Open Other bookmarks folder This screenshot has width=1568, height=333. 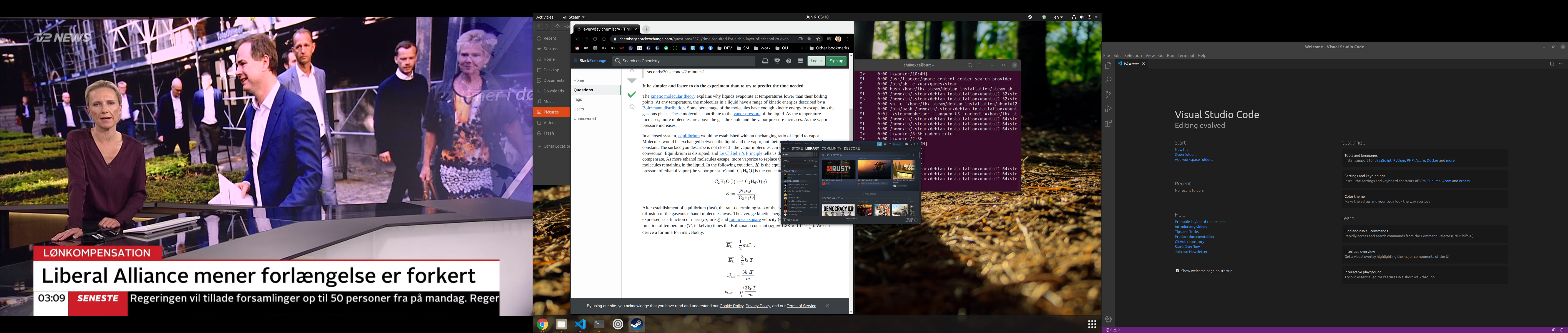click(x=828, y=48)
